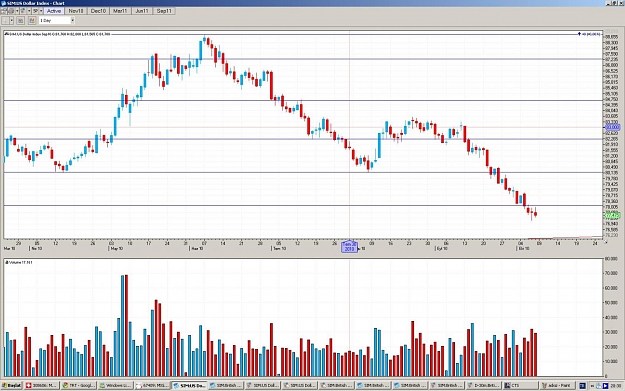Open the Windows taskbar item with globe icon

[115, 386]
